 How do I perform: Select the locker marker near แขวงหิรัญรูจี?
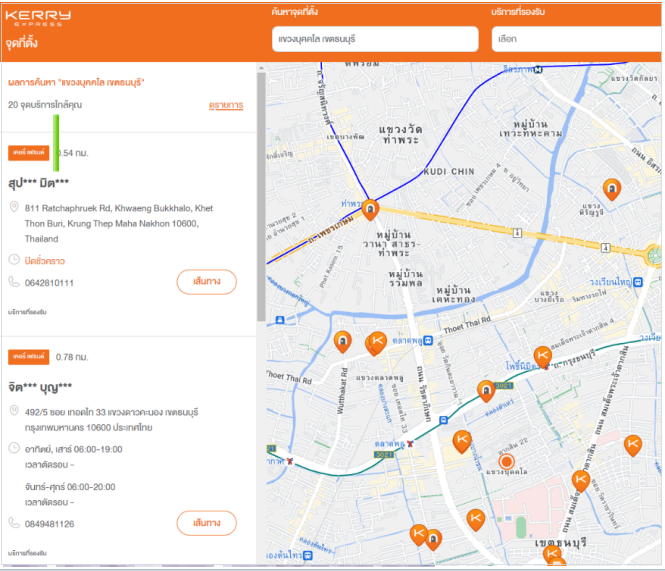[612, 189]
